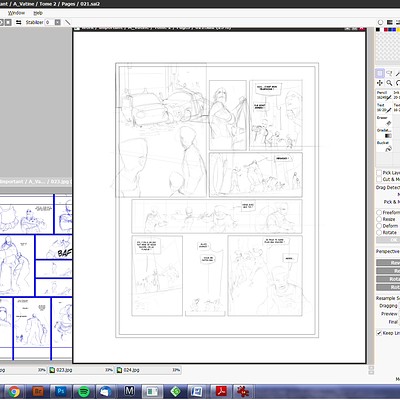This screenshot has height=400, width=400.
Task: Open Photoshop from the taskbar
Action: pos(61,391)
